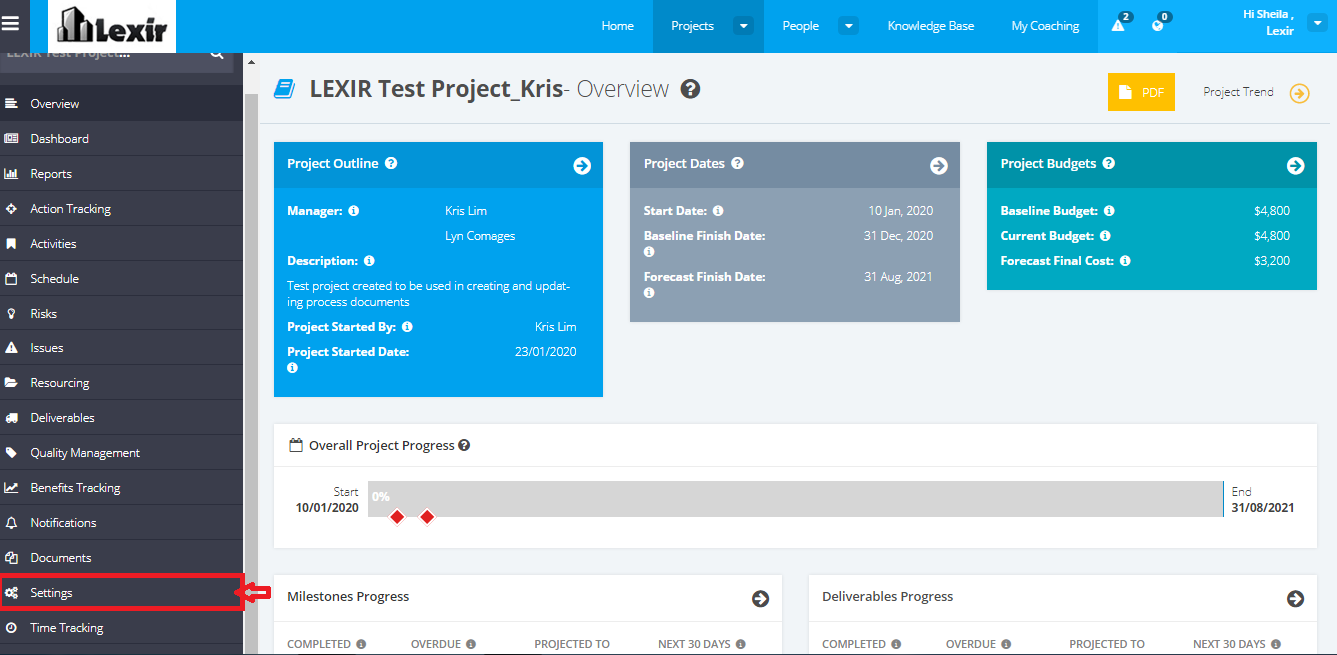The height and width of the screenshot is (655, 1337).
Task: Open My Coaching in top navigation
Action: pos(1045,26)
